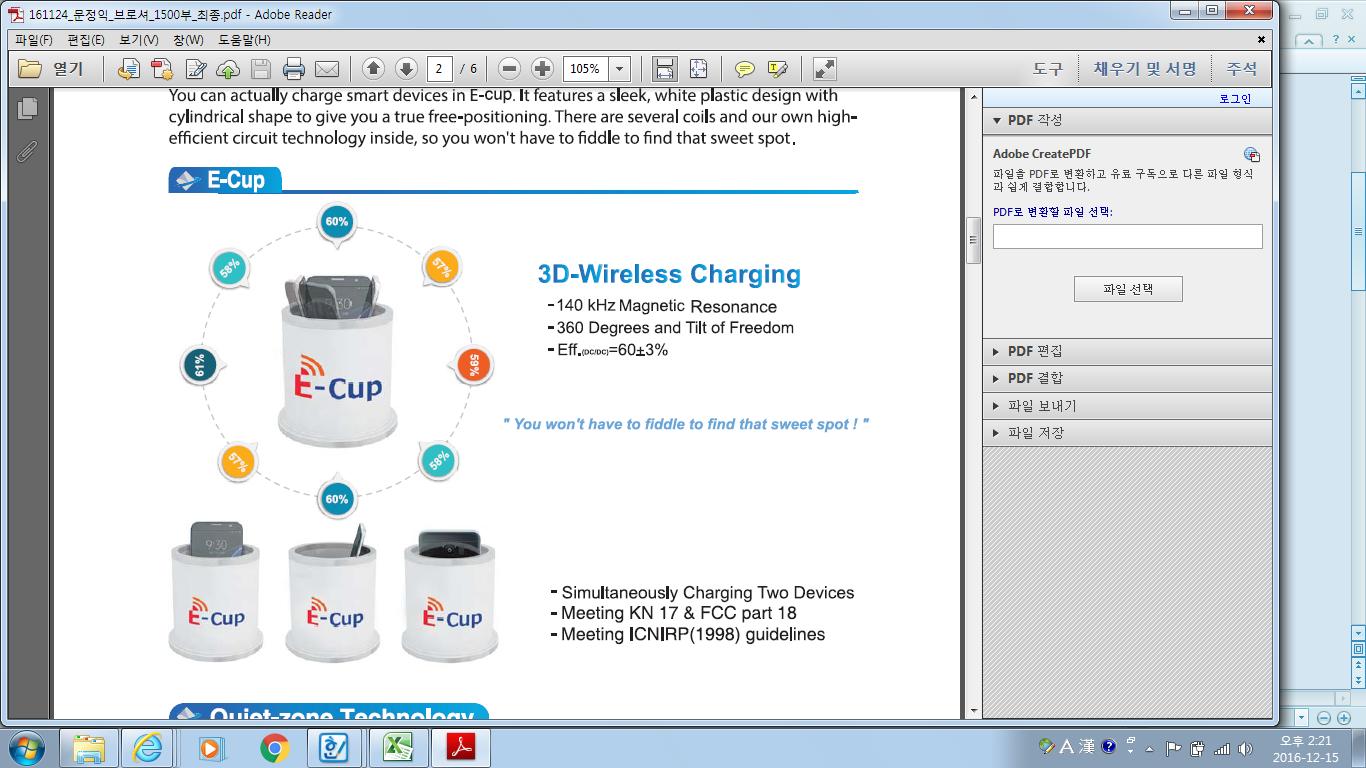Open Windows Explorer from taskbar
The width and height of the screenshot is (1366, 768).
(89, 748)
